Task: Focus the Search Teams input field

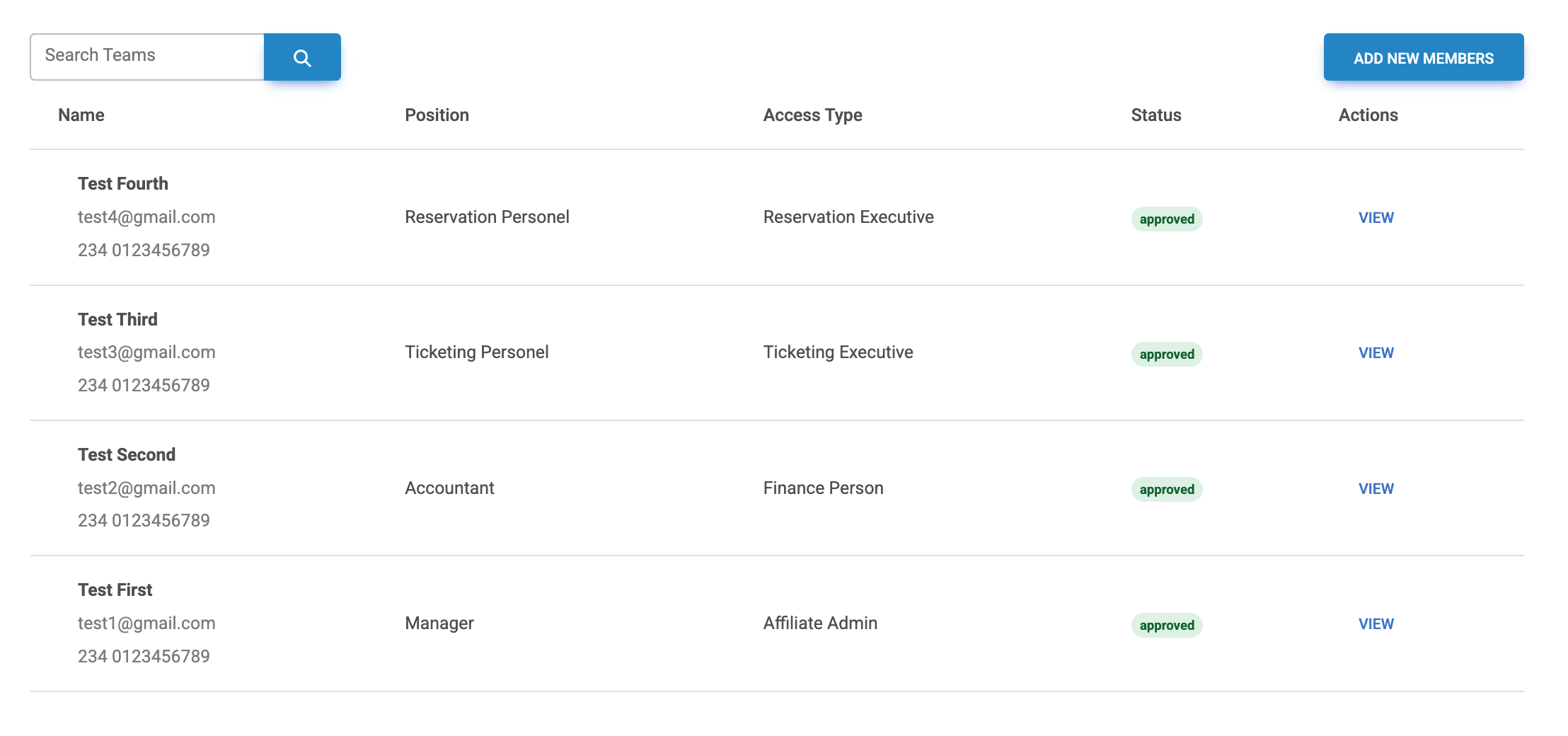Action: (x=147, y=56)
